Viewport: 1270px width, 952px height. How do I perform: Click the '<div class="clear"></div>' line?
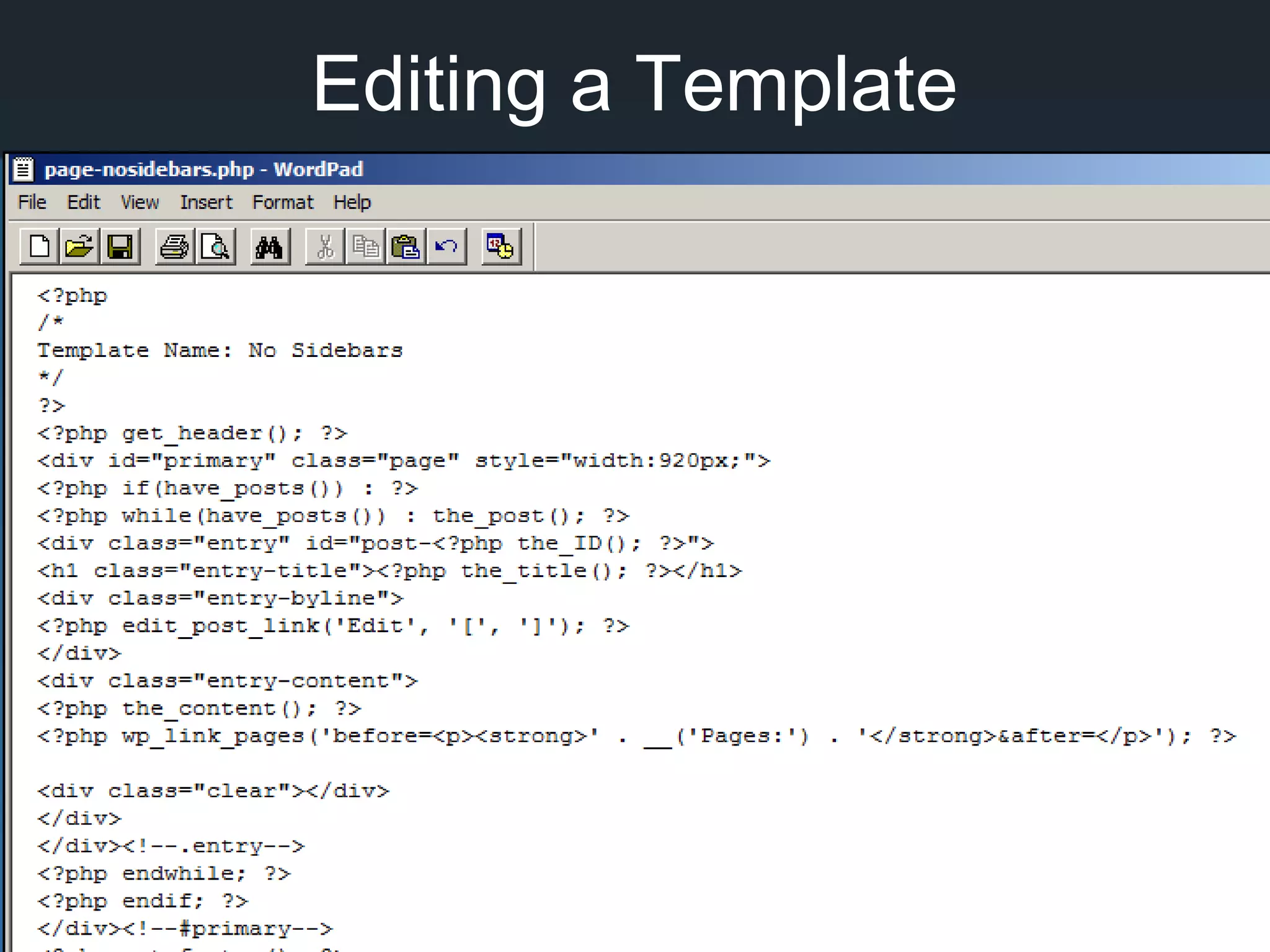pos(213,791)
